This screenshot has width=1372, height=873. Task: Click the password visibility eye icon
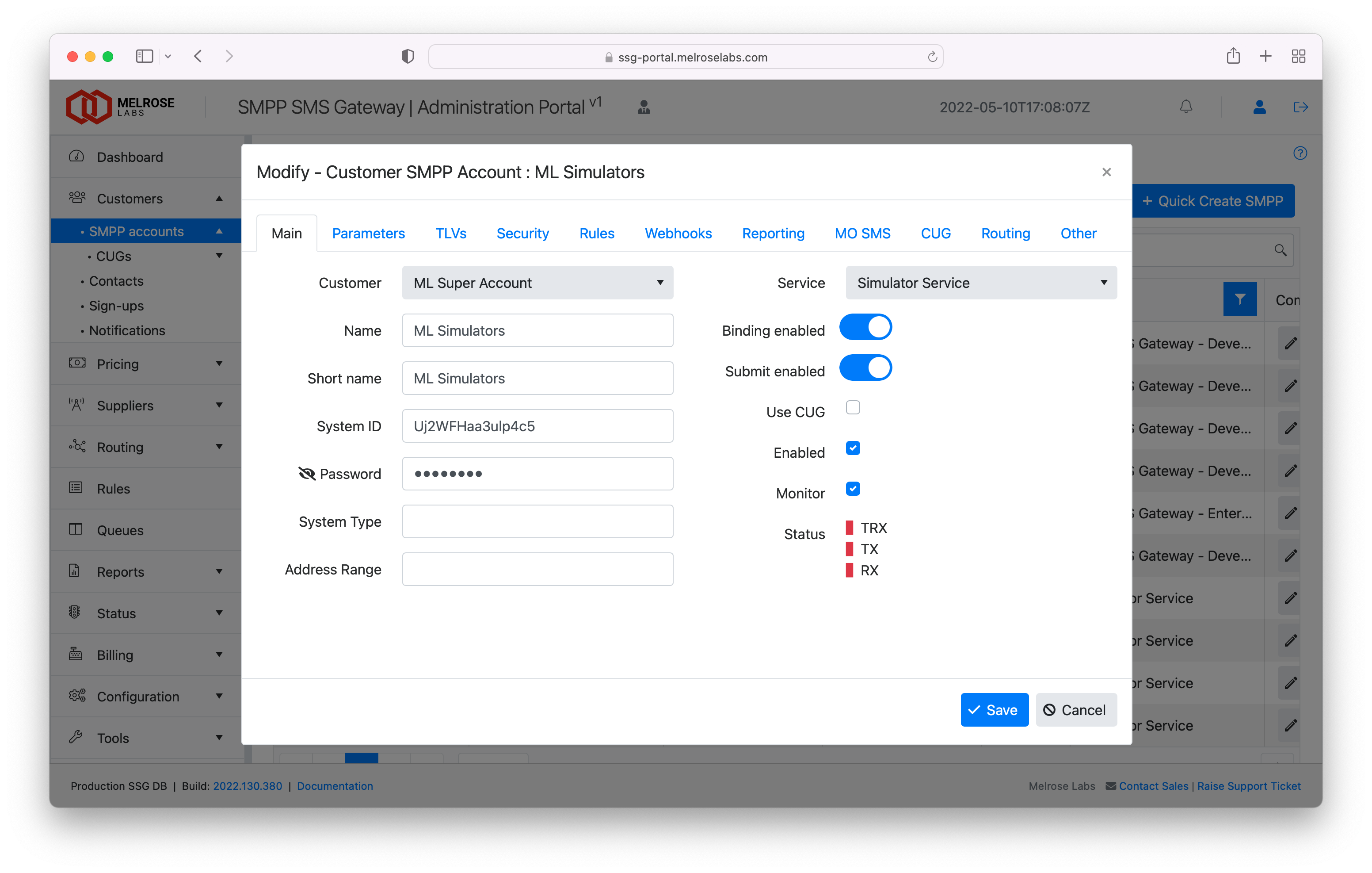[307, 473]
